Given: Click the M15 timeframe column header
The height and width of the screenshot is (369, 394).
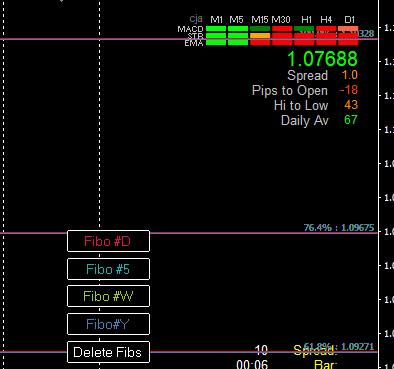Looking at the screenshot, I should tap(260, 20).
